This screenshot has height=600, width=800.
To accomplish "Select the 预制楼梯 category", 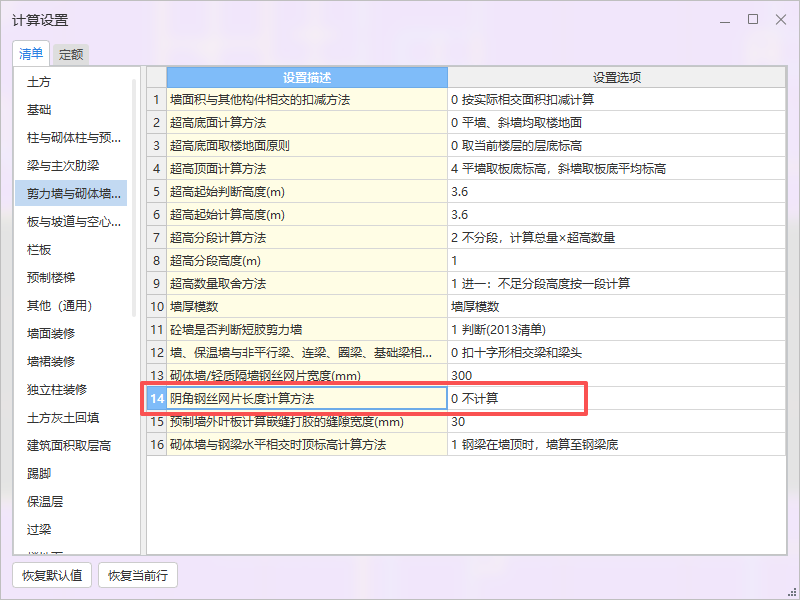I will point(50,277).
